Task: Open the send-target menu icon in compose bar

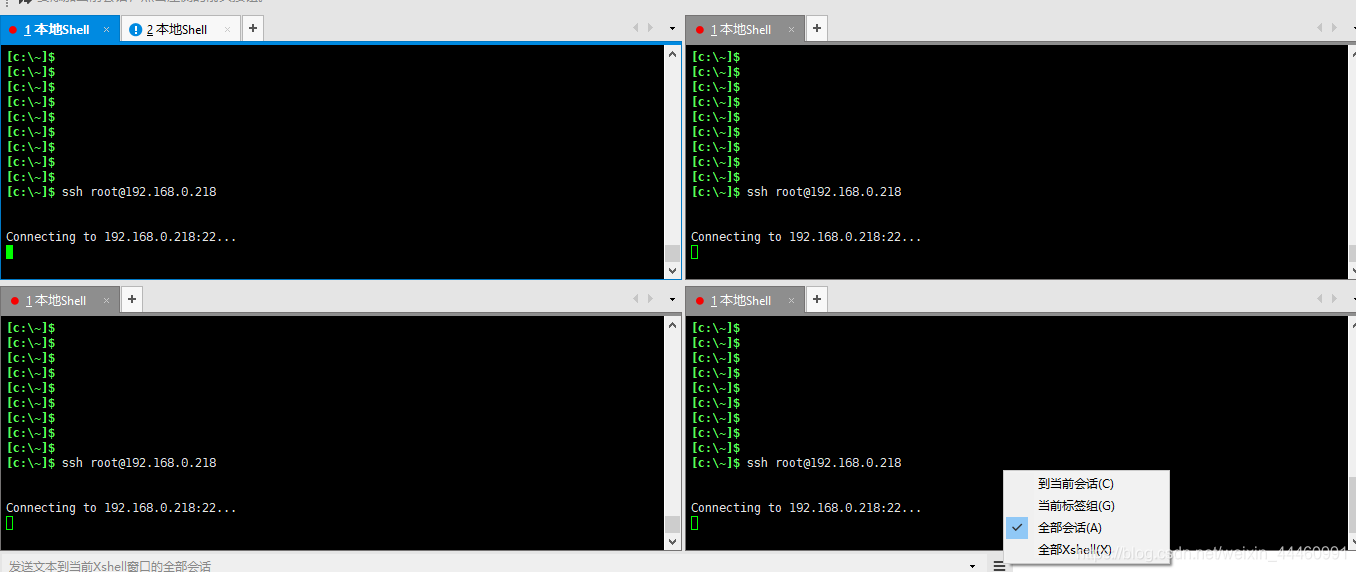Action: click(x=998, y=565)
